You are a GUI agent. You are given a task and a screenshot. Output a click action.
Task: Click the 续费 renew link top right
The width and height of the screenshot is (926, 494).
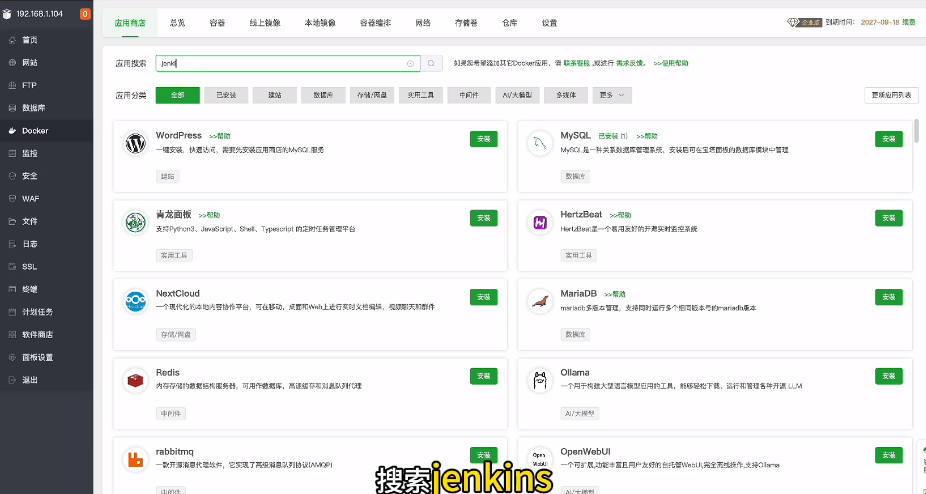(909, 22)
